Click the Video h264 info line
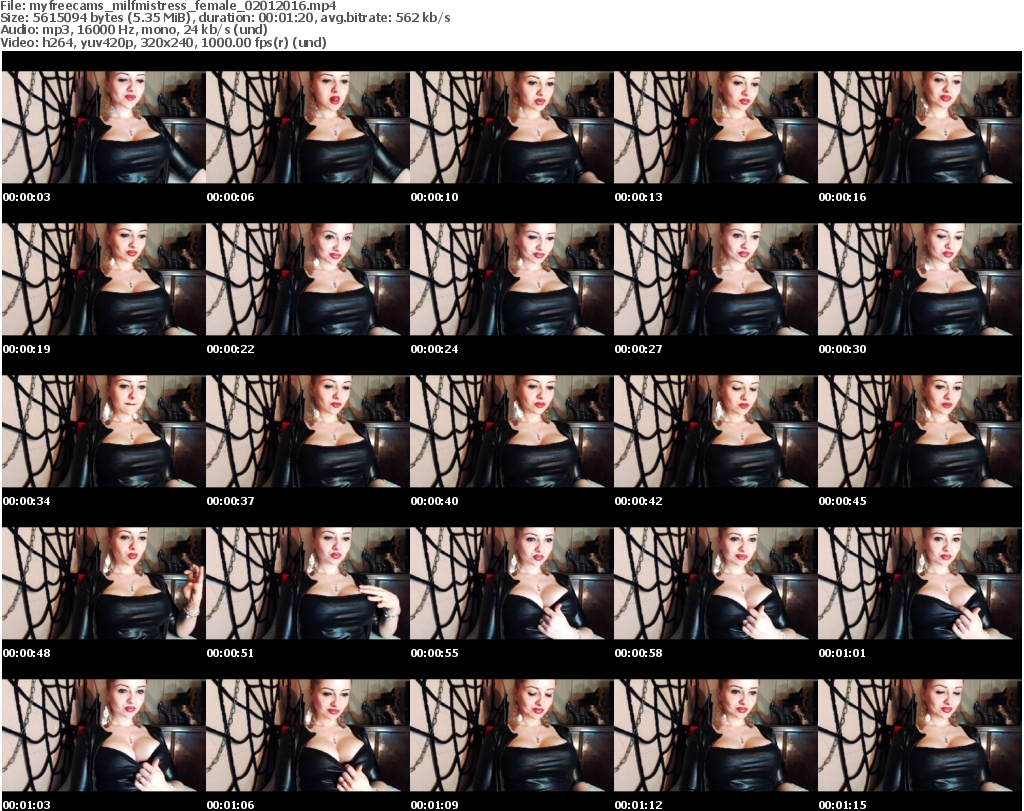 [163, 42]
